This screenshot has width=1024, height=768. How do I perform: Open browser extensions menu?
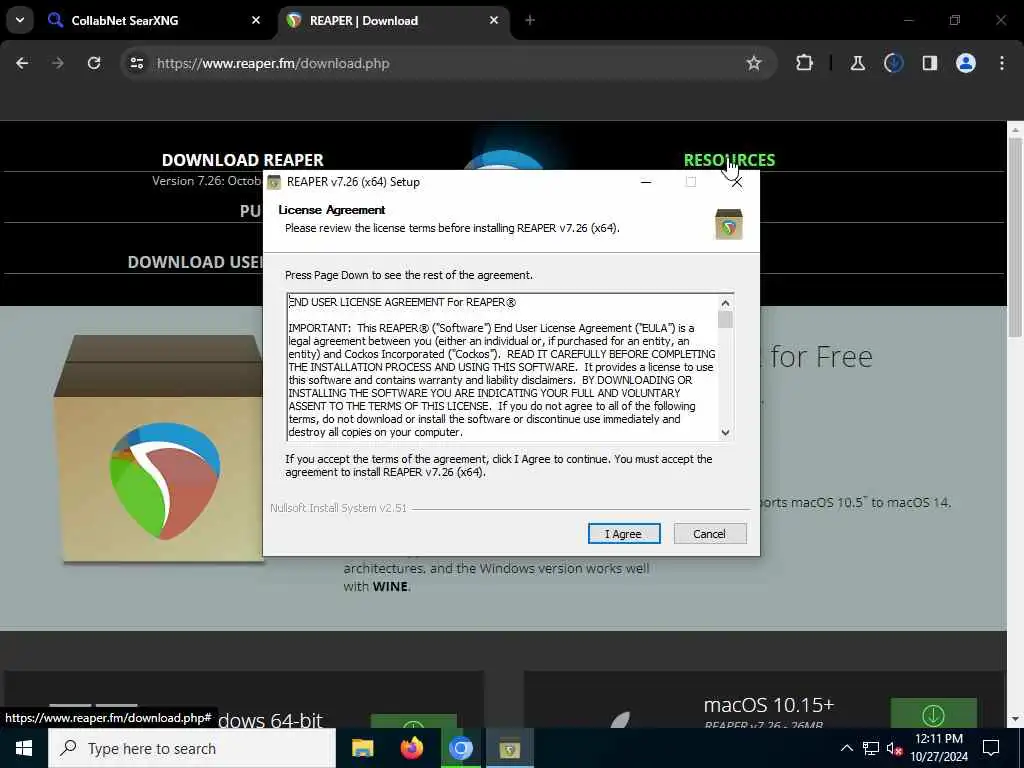pos(804,63)
